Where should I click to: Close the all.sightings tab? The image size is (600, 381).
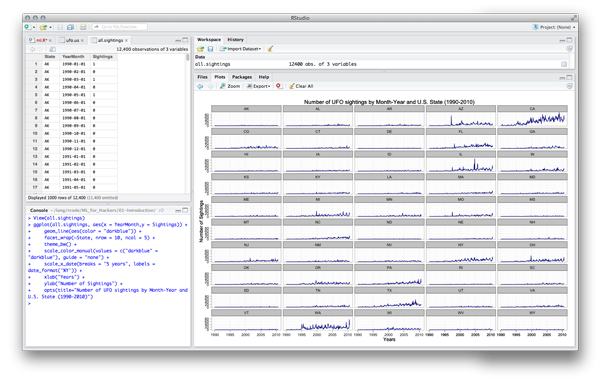[126, 40]
